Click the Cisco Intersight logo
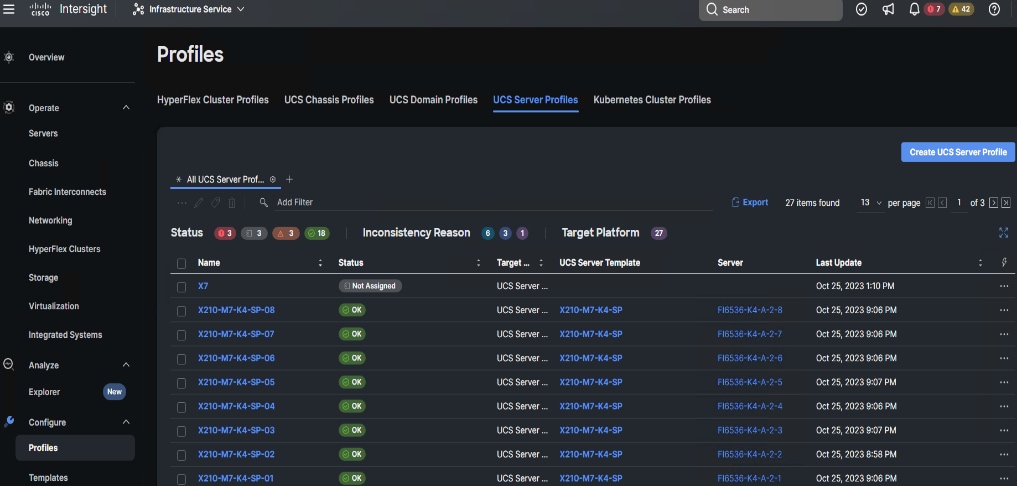This screenshot has height=486, width=1017. point(68,10)
